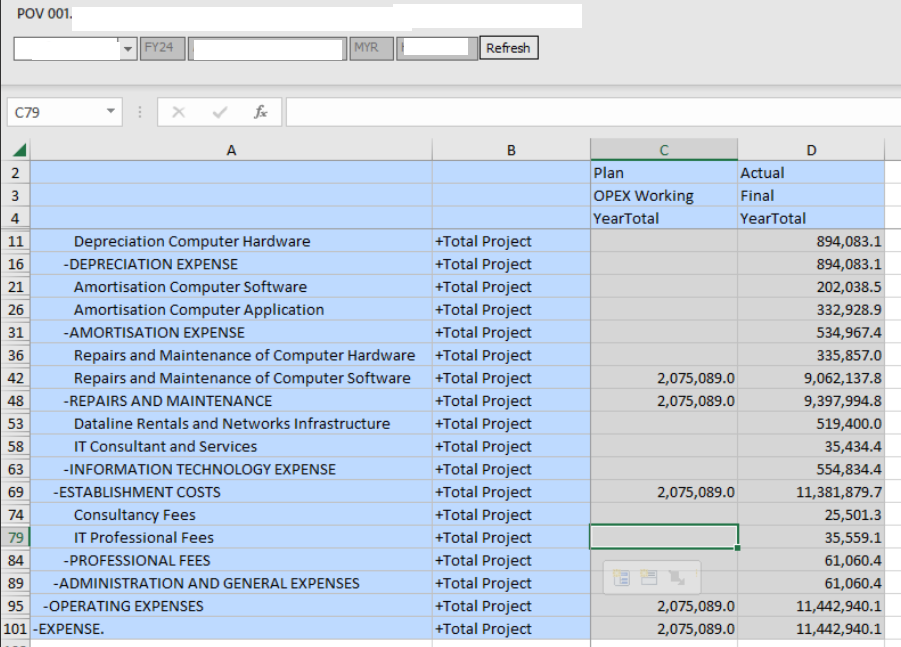Click the Refresh button in POV bar

click(x=509, y=48)
